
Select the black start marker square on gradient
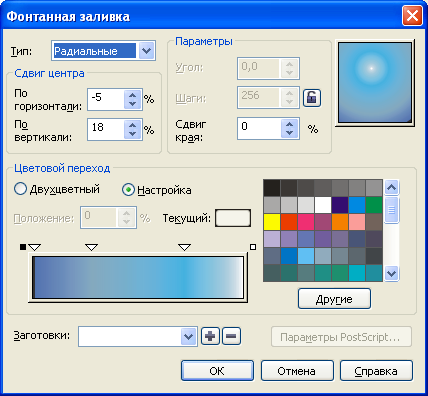(x=23, y=247)
